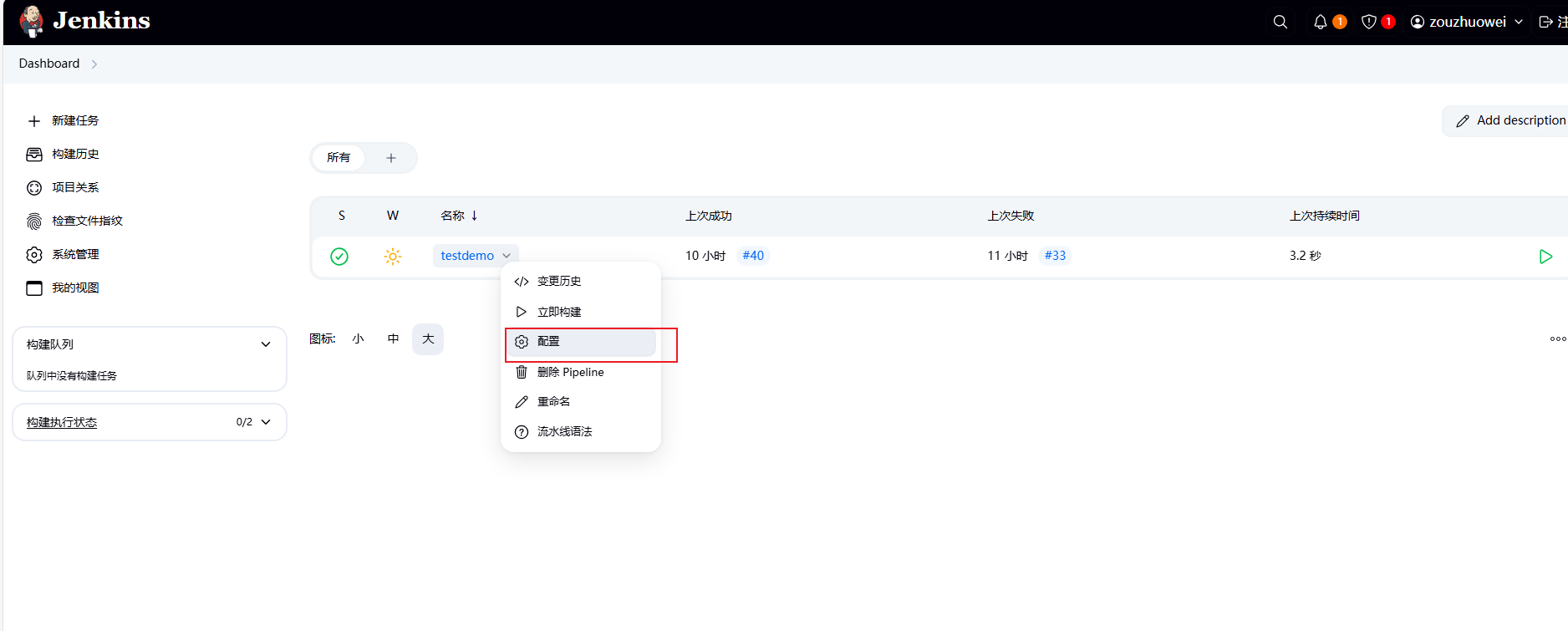
Task: Open the zouzhuowei user dropdown
Action: click(x=1467, y=22)
